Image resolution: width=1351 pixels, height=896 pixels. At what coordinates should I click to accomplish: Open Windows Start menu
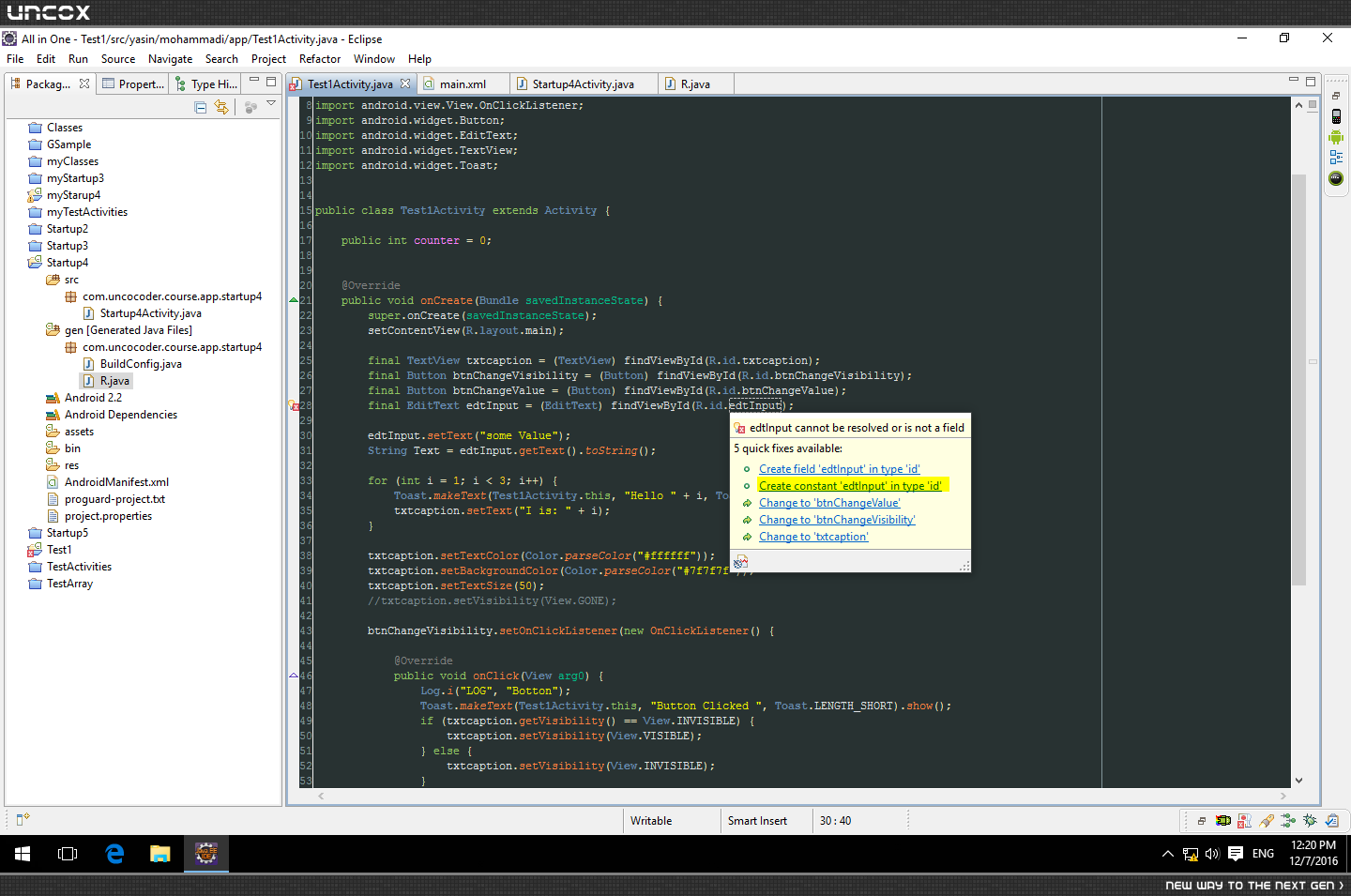23,854
